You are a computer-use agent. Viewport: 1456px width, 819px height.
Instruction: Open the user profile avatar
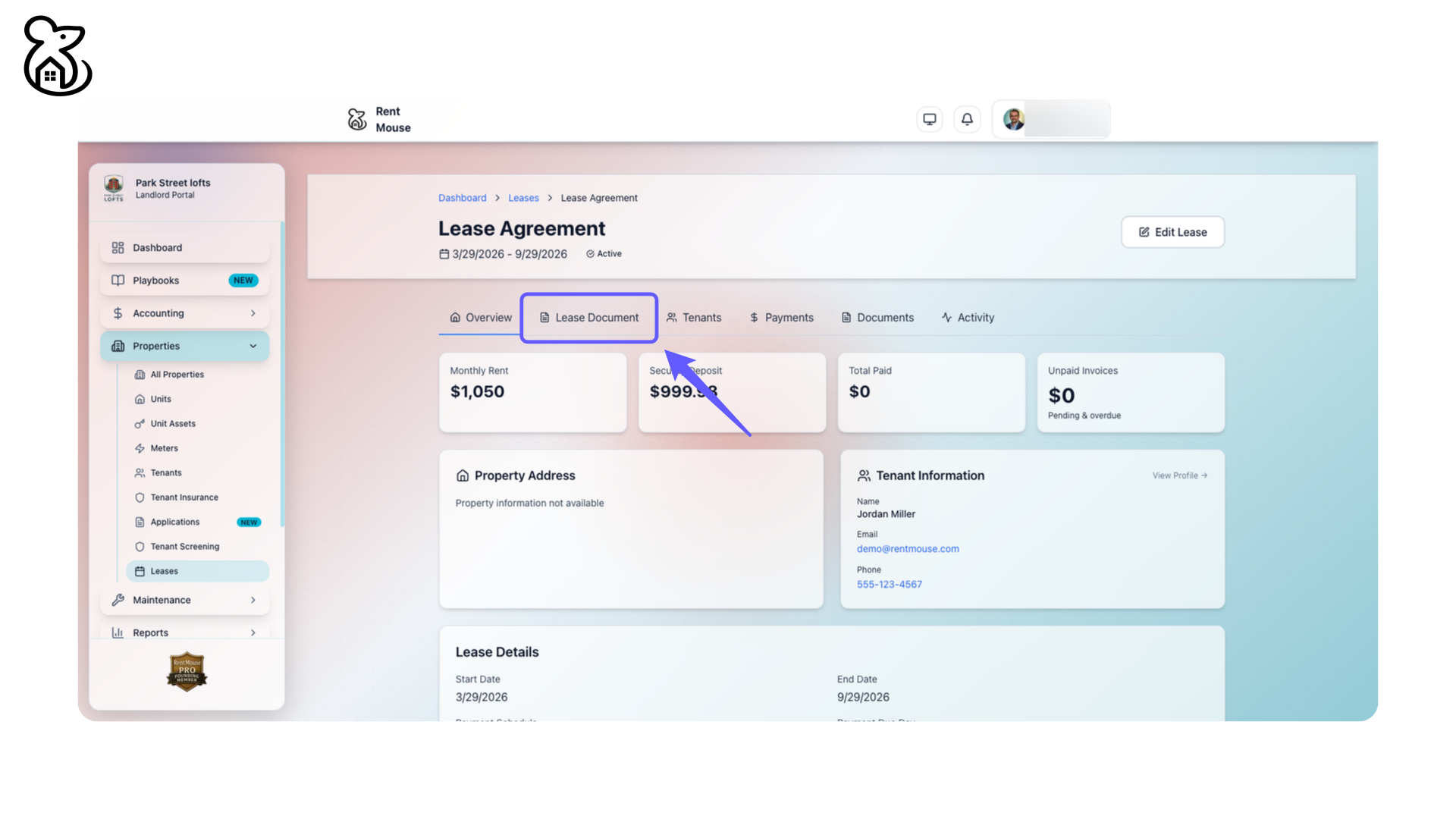[1014, 119]
